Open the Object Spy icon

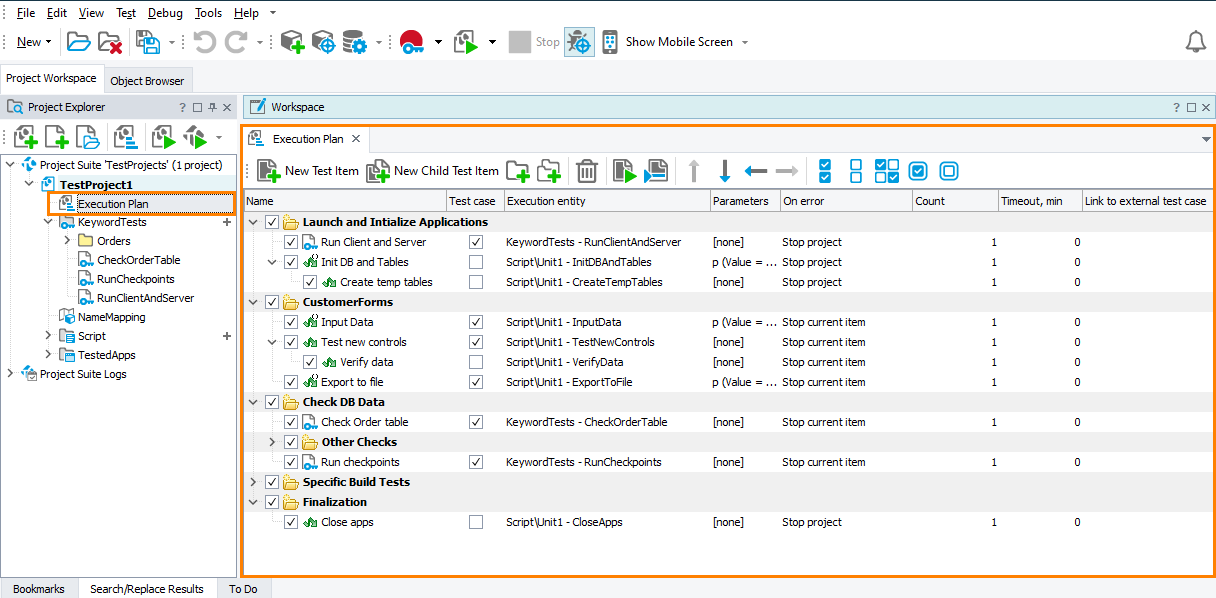(x=579, y=41)
